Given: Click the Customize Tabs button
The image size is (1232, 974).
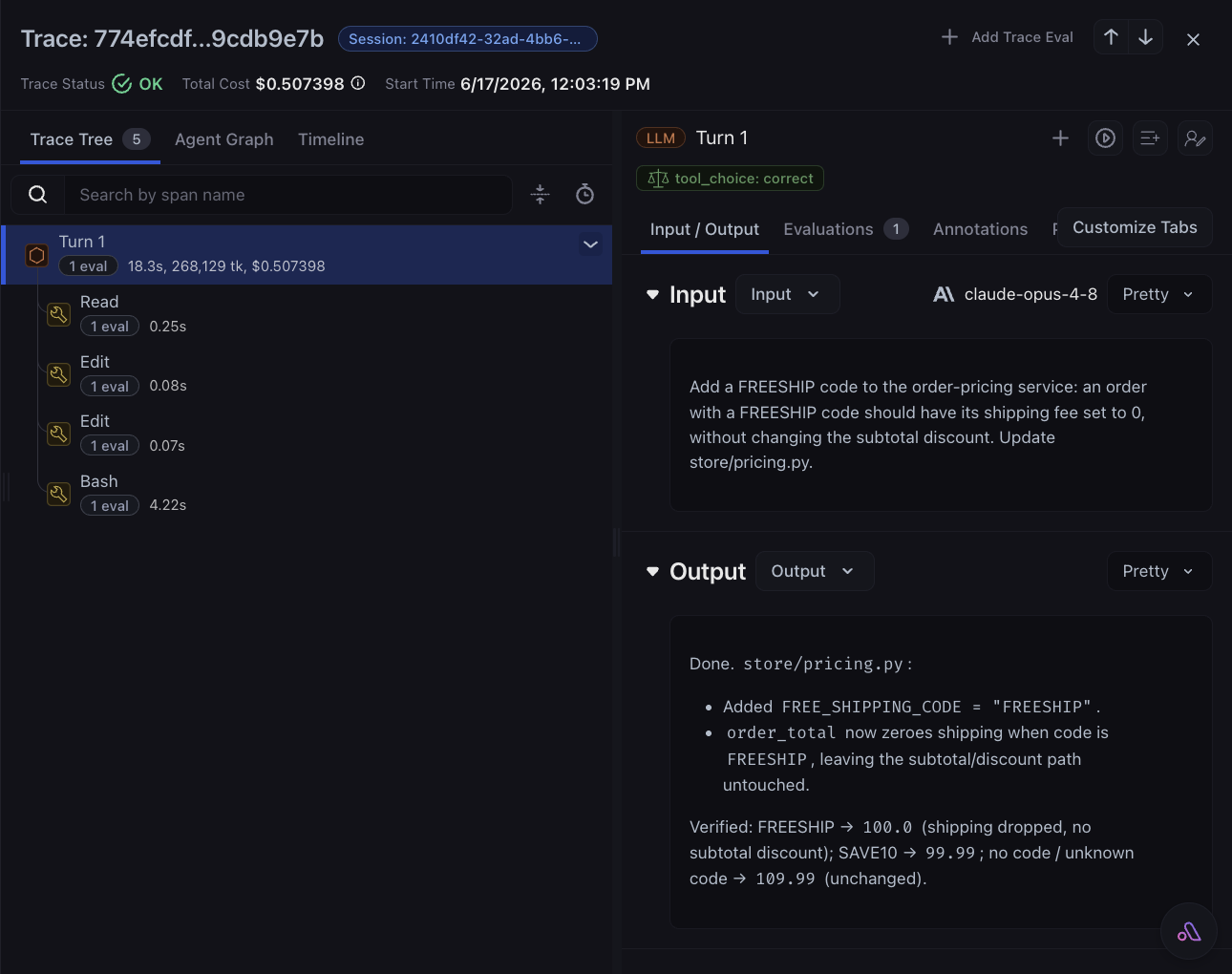Looking at the screenshot, I should (x=1135, y=227).
